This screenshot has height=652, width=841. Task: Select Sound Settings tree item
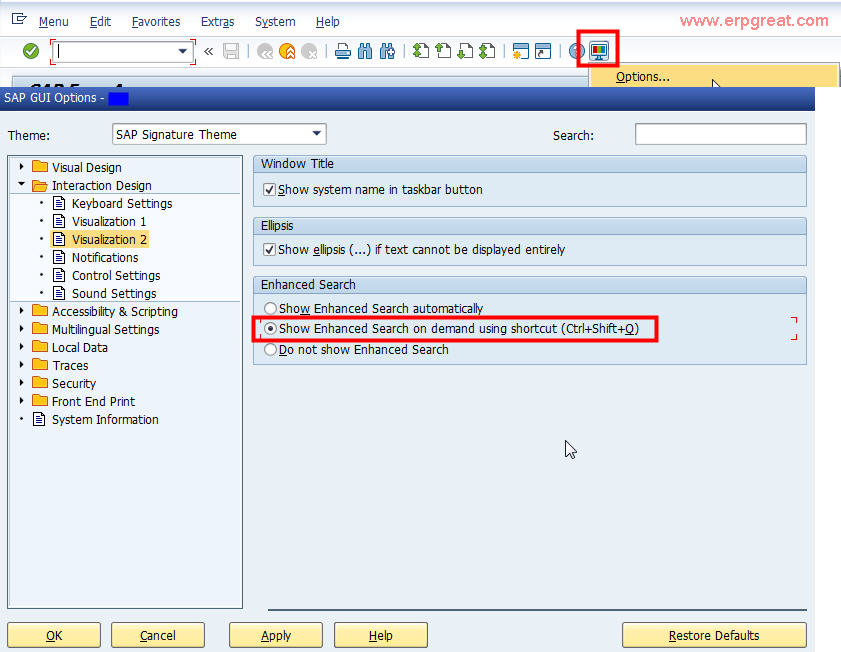coord(114,293)
